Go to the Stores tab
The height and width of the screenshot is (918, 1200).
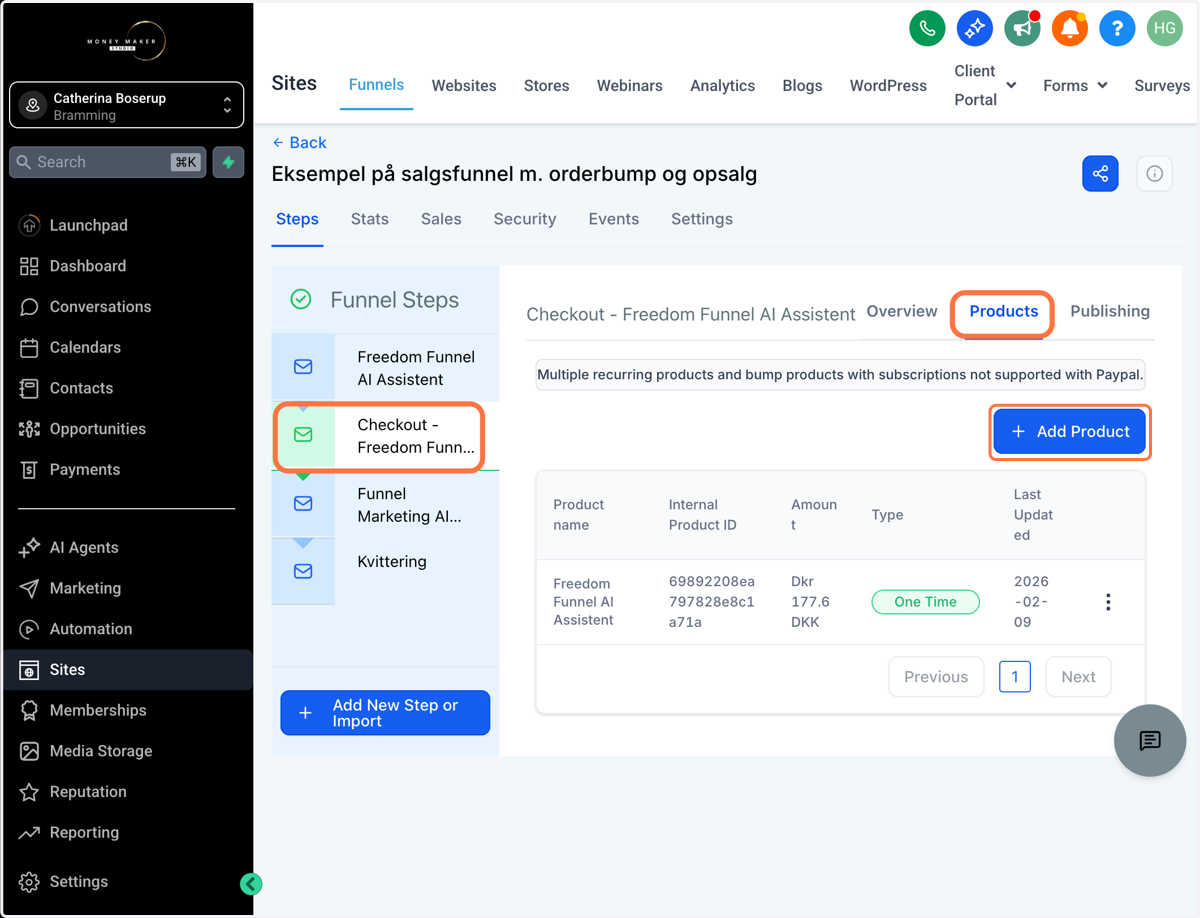pos(547,86)
